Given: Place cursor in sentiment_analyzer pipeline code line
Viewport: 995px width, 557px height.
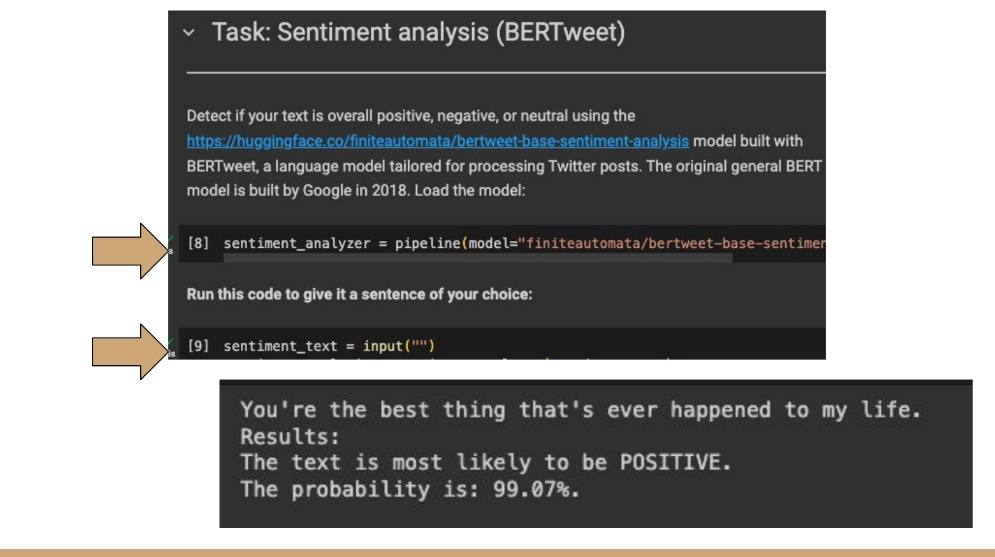Looking at the screenshot, I should tap(524, 243).
